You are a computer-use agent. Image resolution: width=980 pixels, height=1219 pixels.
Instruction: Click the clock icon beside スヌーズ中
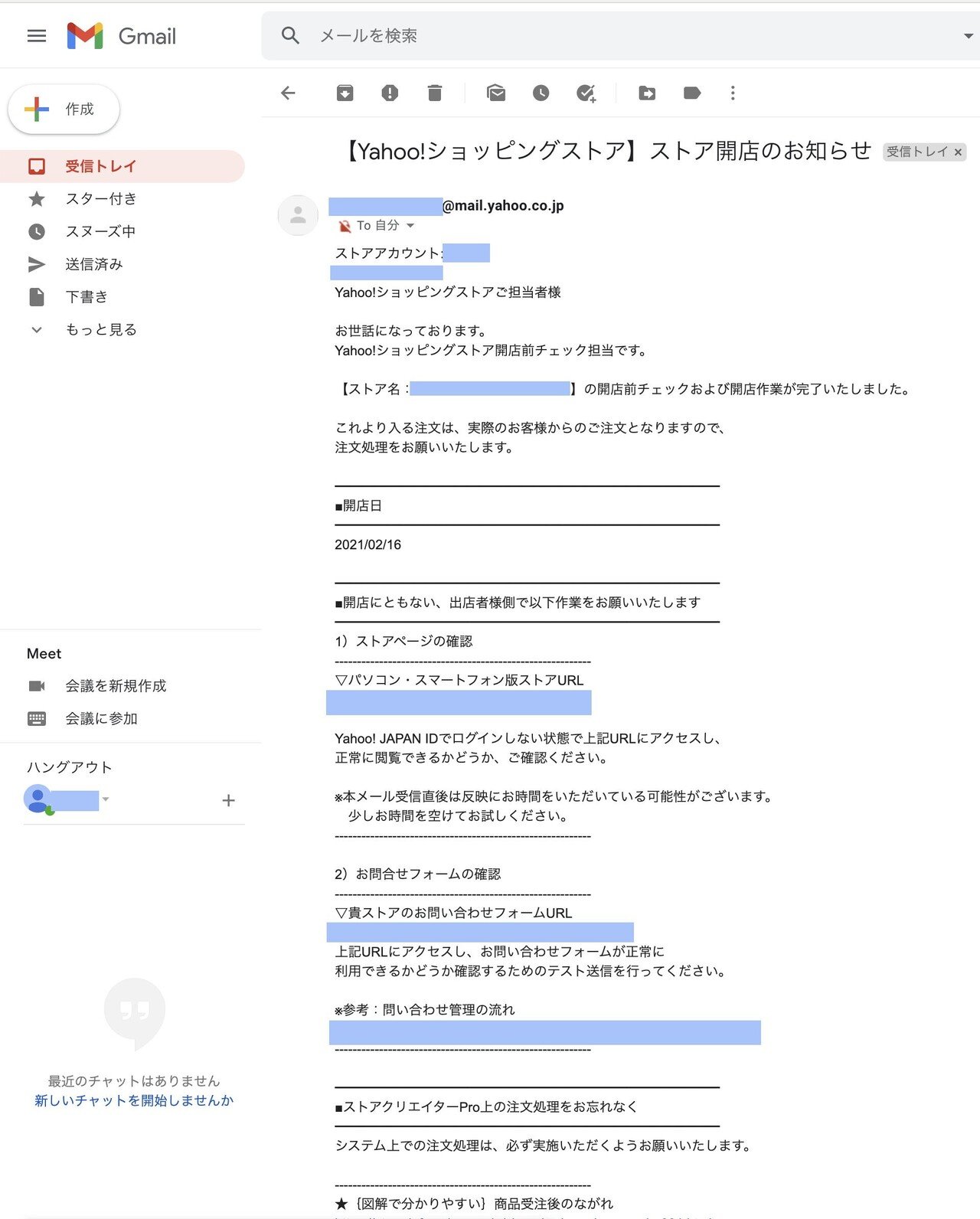click(37, 231)
